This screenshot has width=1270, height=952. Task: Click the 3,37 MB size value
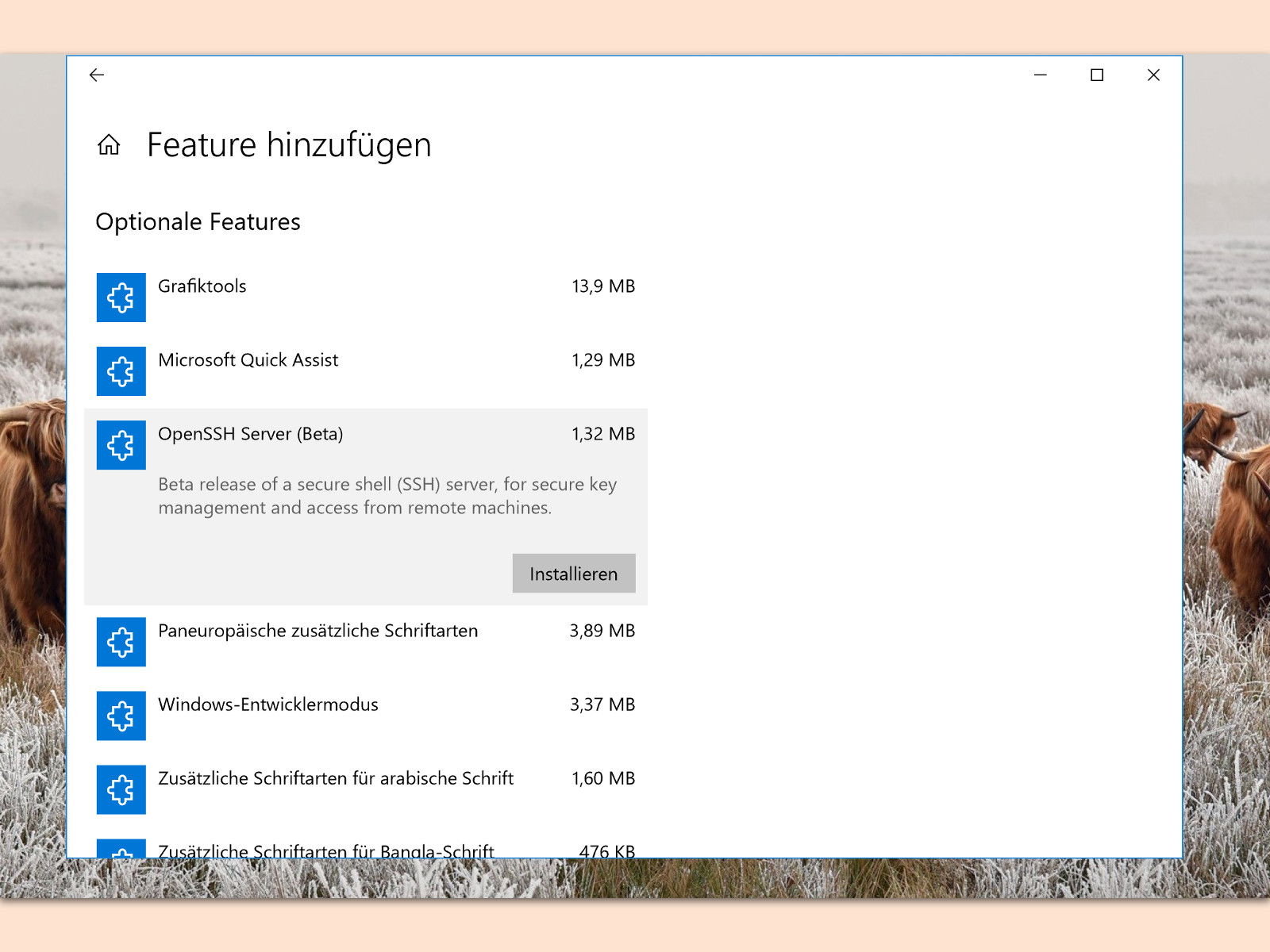pos(602,704)
